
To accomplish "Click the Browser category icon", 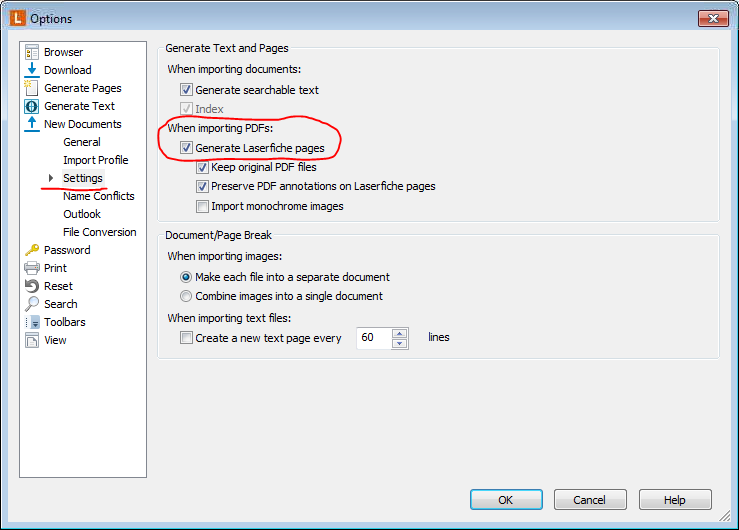I will coord(32,52).
